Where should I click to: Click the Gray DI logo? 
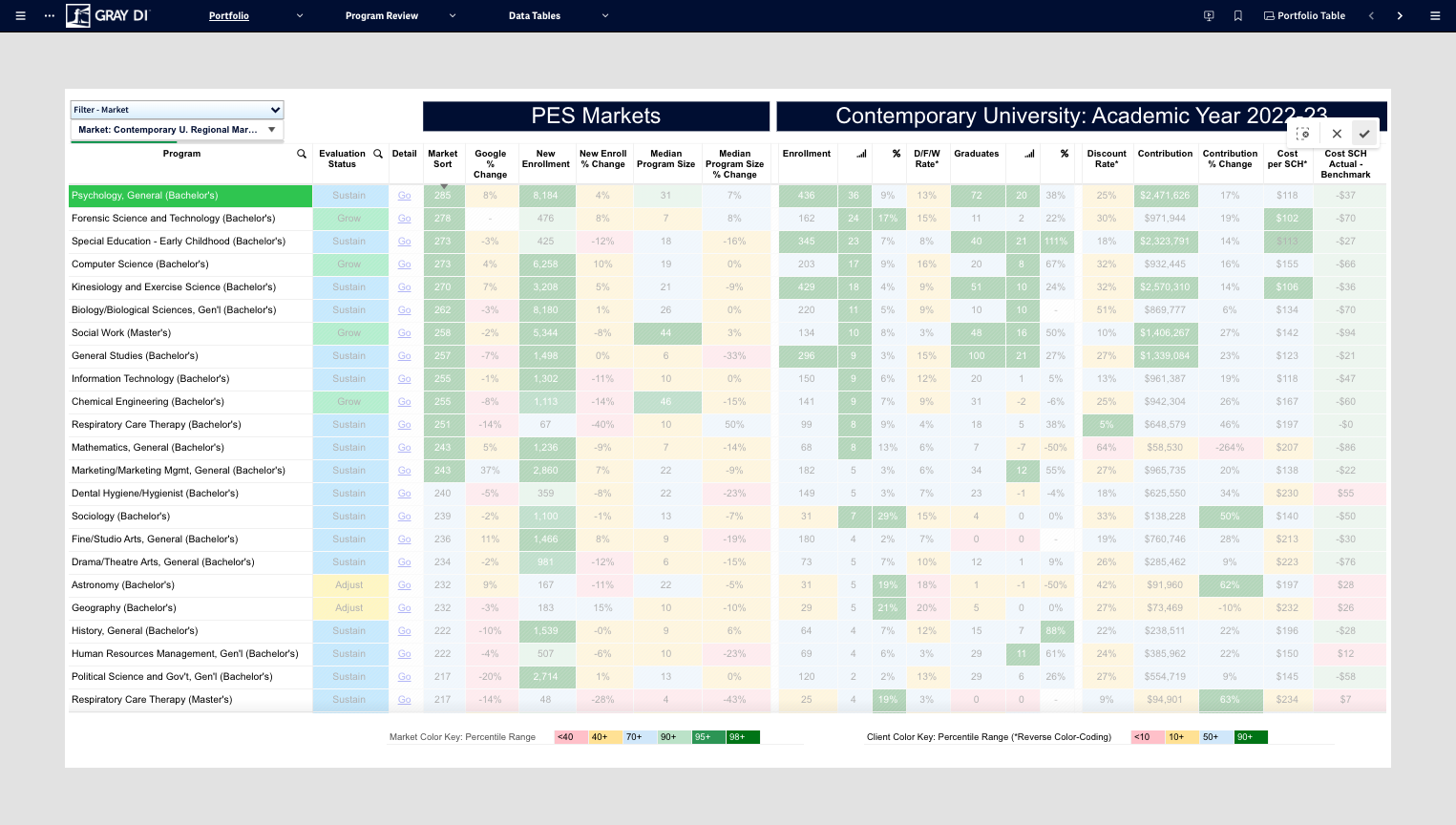pos(108,15)
